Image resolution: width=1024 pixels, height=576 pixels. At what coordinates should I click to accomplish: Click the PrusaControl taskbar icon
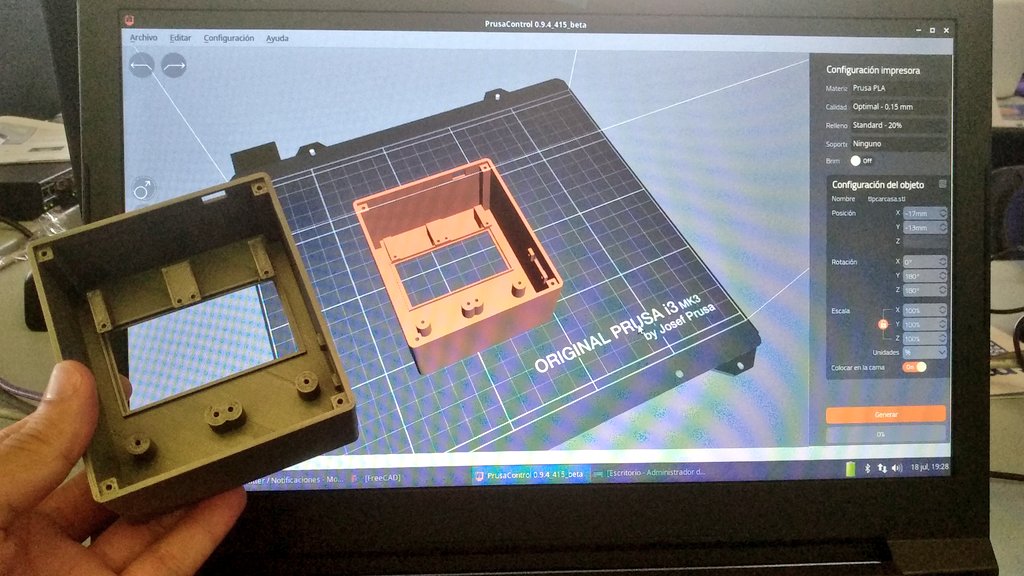(x=480, y=477)
